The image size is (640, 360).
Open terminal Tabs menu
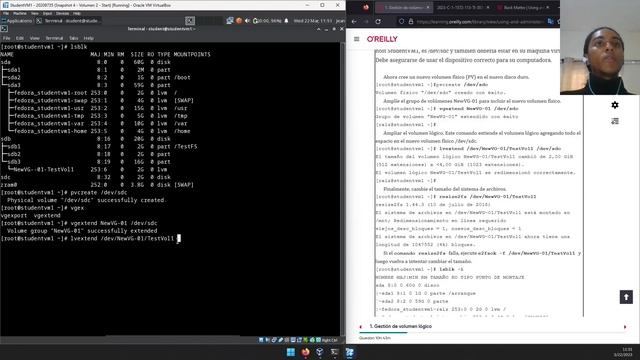(73, 38)
